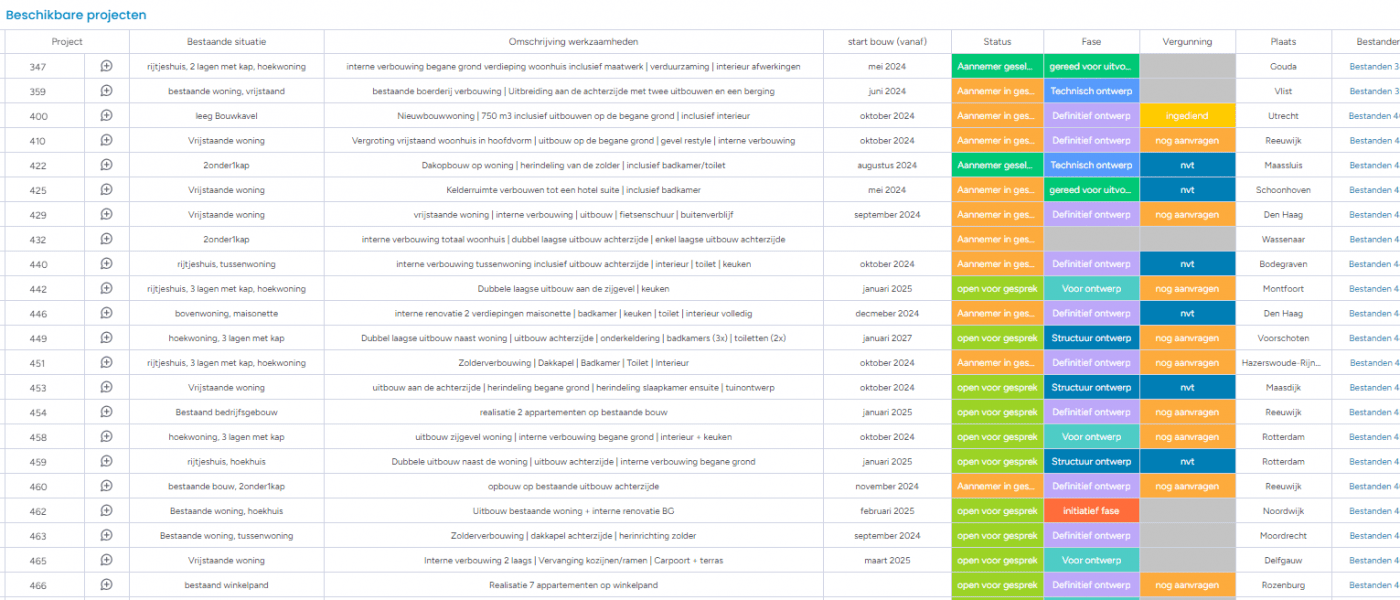Click 'Uitbouw bestaande woning + interne renovatie BG'

[573, 511]
